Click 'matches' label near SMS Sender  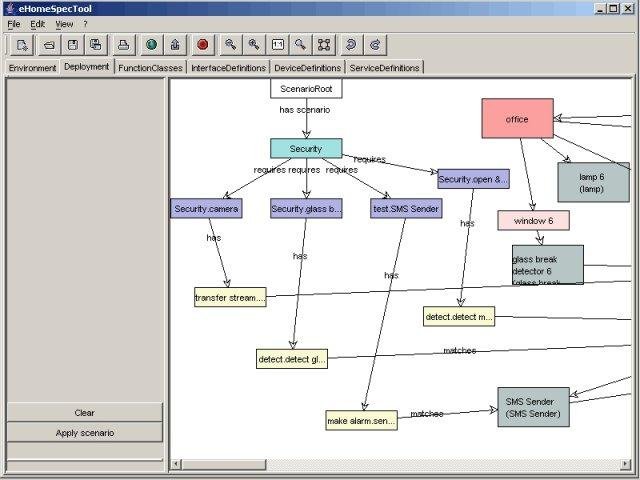[427, 414]
